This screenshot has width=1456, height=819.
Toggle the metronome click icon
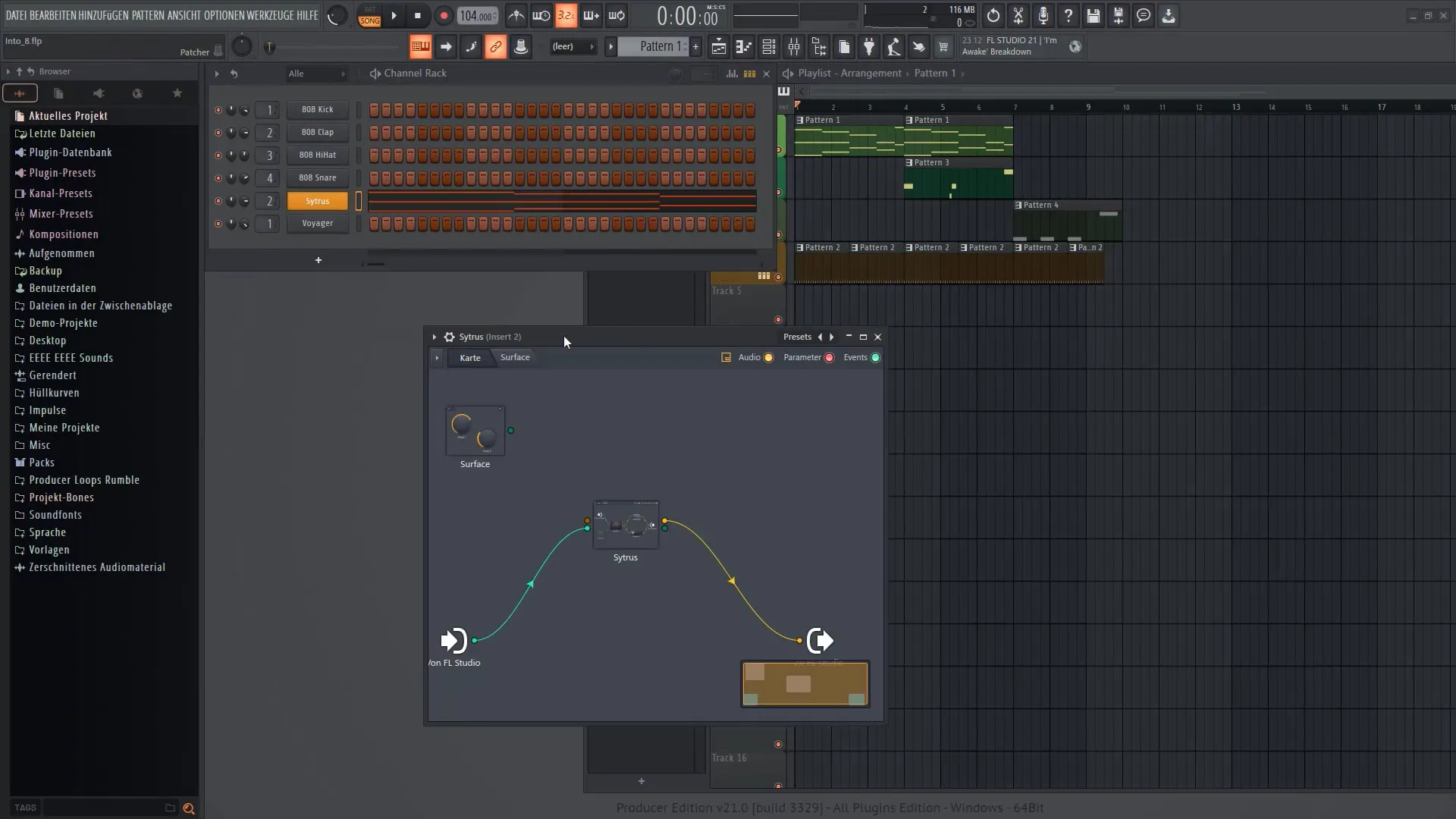pos(517,15)
